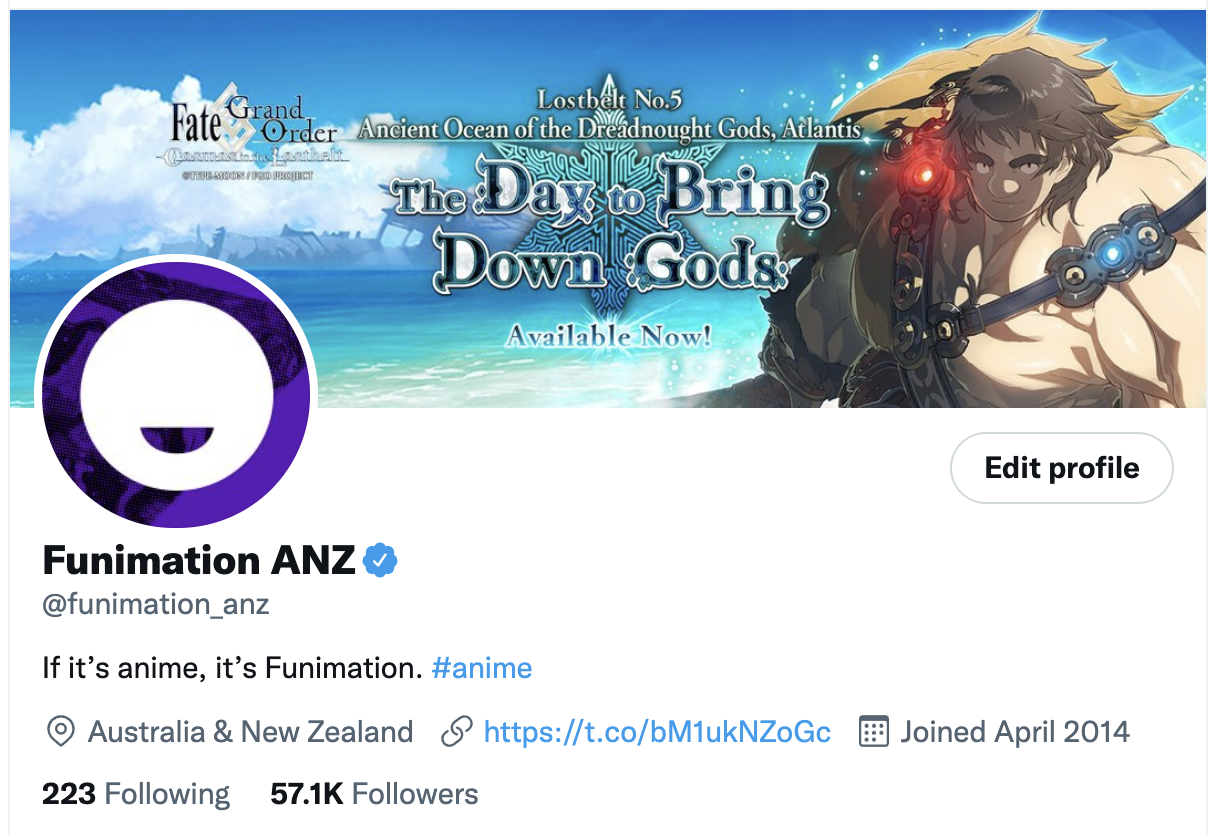Click the Edit profile button

click(1061, 468)
